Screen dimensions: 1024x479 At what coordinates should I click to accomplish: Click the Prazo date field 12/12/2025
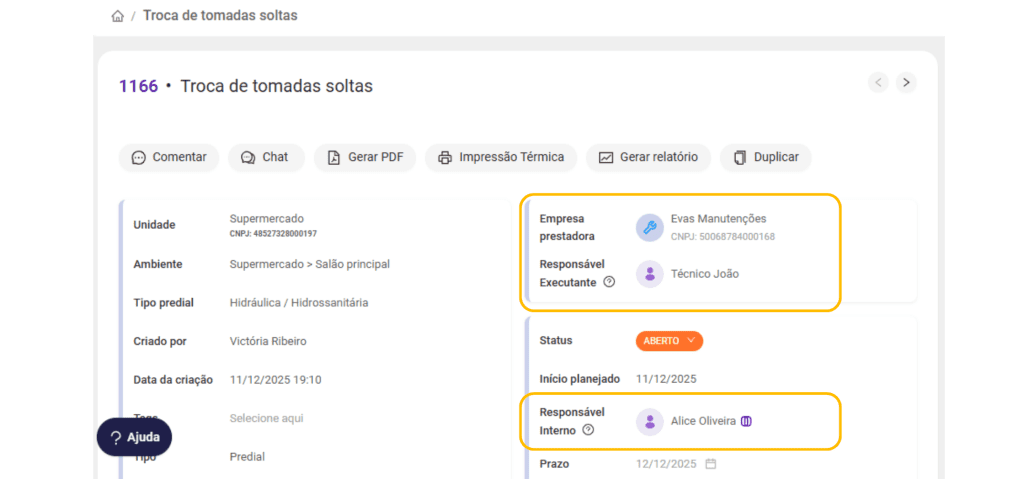[666, 464]
